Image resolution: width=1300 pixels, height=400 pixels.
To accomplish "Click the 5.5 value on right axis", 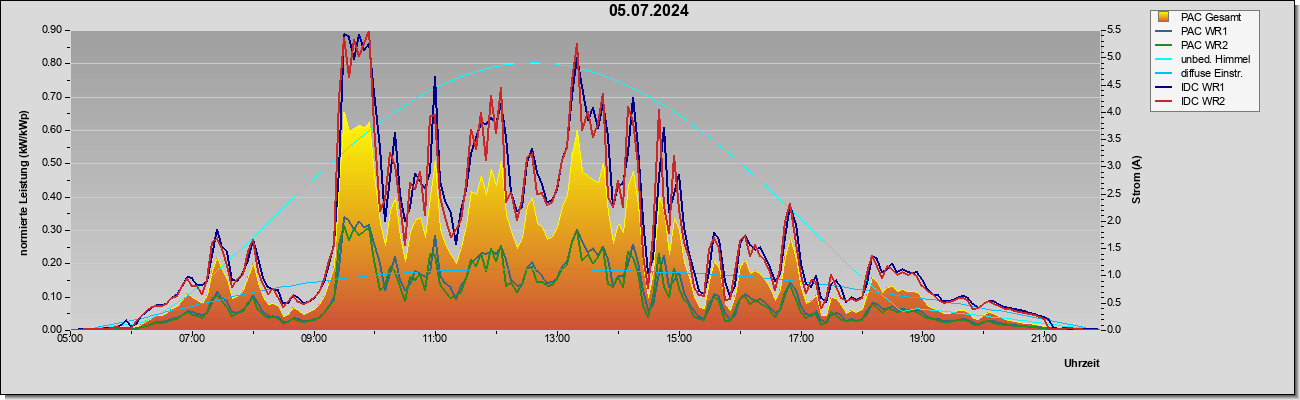I will pos(1111,30).
